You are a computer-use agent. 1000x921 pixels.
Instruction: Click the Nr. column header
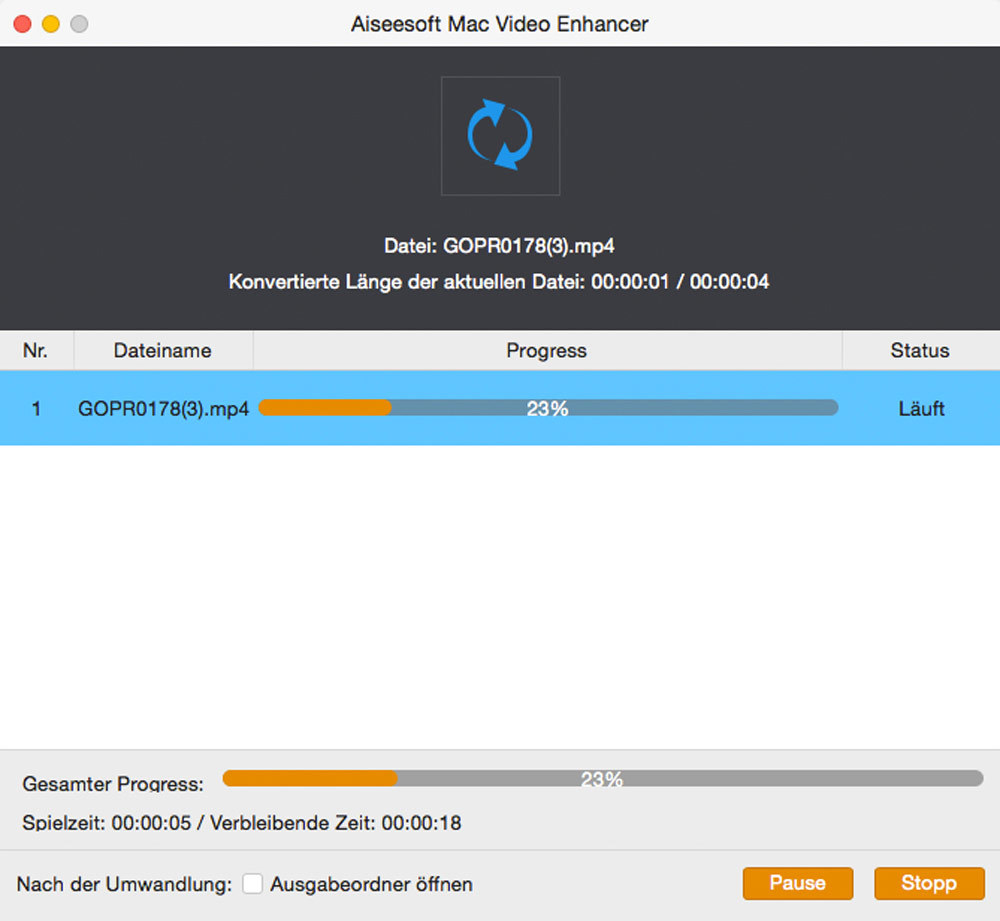36,350
